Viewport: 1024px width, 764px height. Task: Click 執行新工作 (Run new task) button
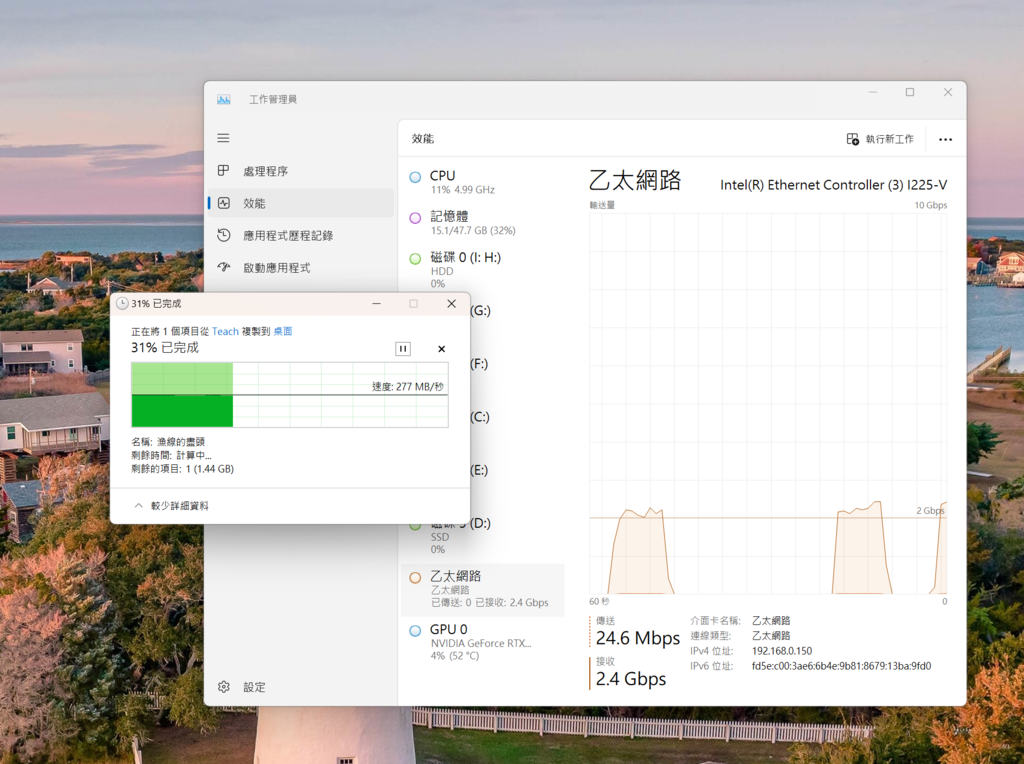coord(880,139)
